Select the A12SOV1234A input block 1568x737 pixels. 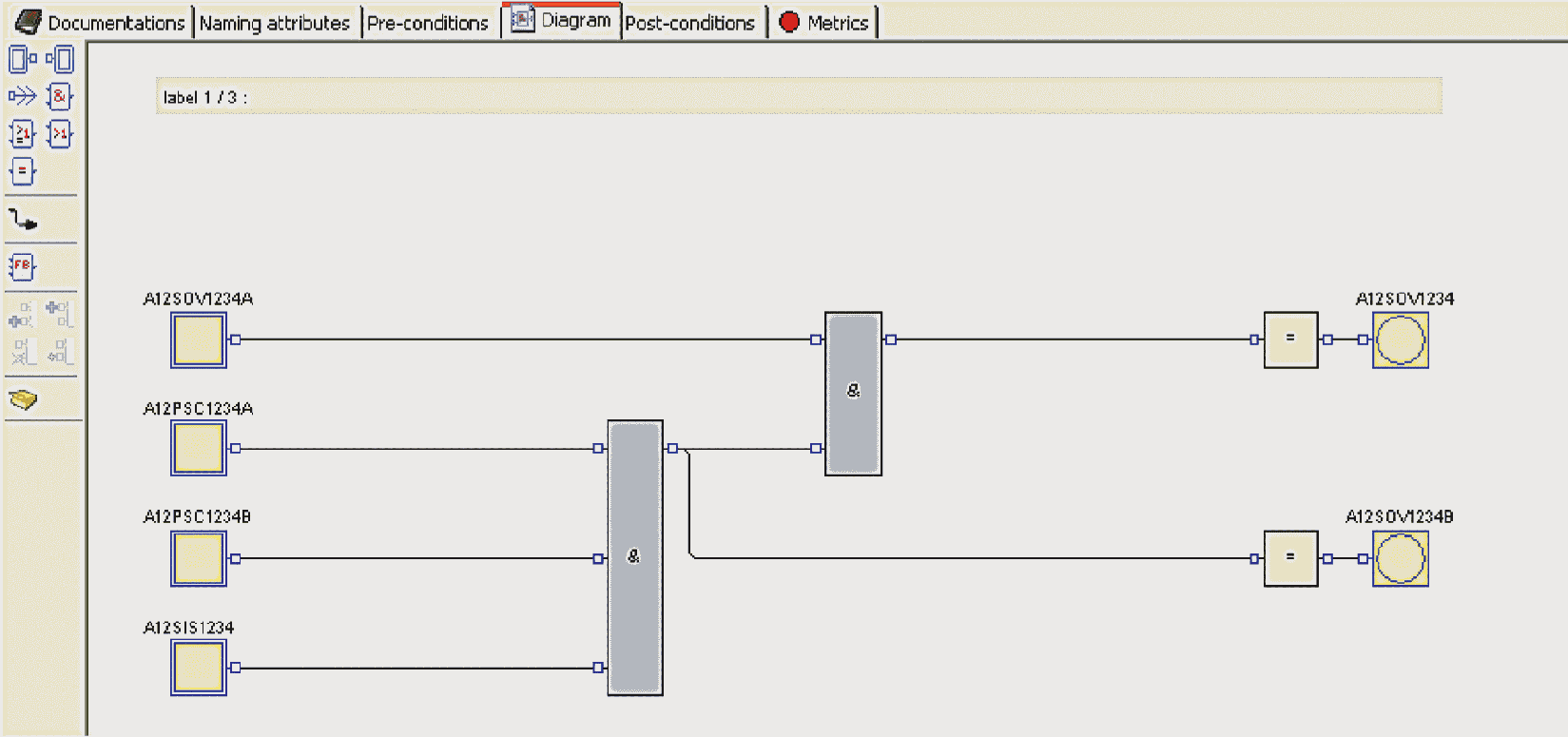[x=199, y=340]
